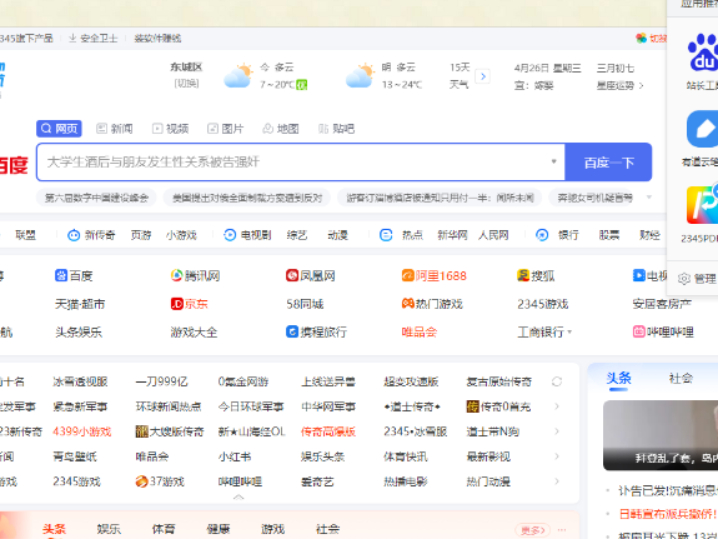Image resolution: width=718 pixels, height=539 pixels.
Task: Open the 第六届数字中国建设峰会 hot search
Action: point(97,198)
